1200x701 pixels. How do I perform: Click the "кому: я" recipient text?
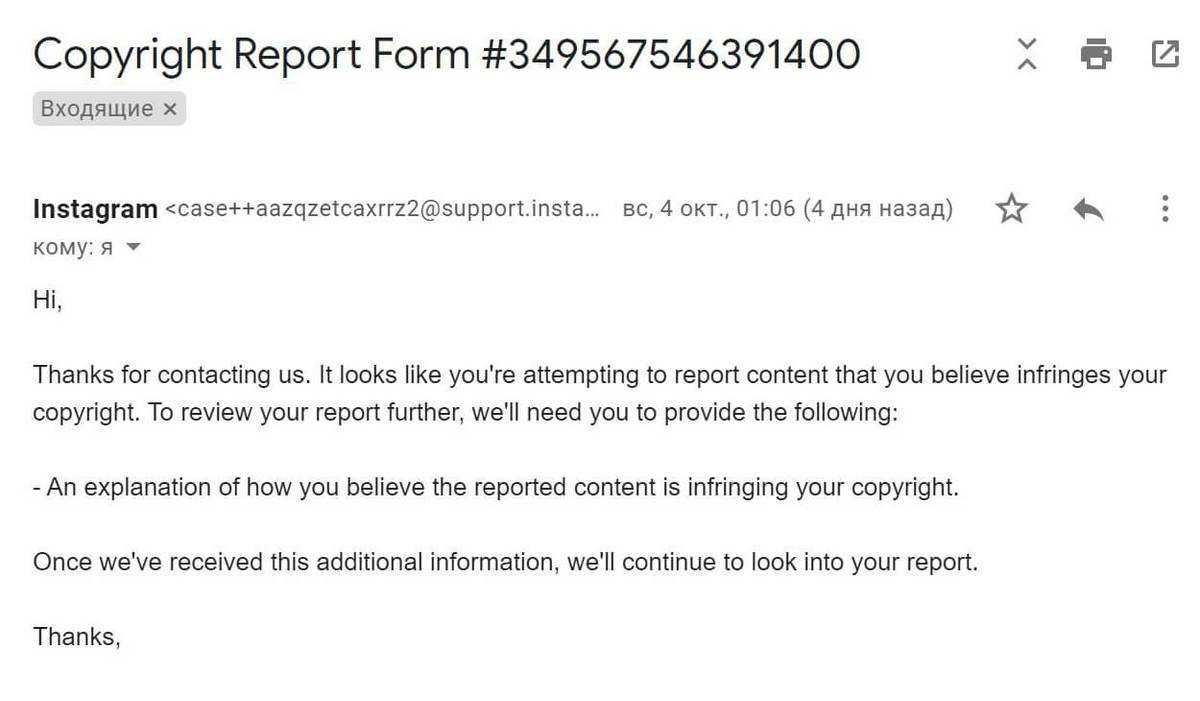[72, 248]
